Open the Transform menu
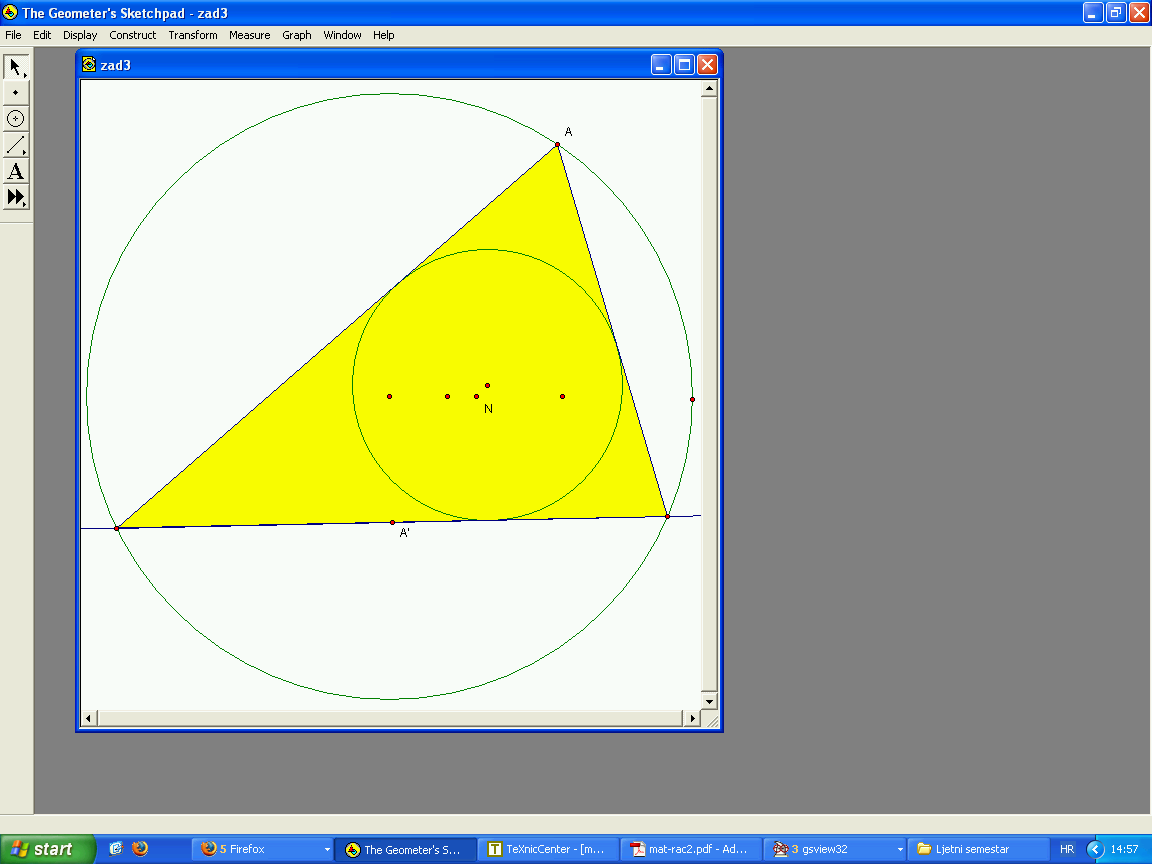 tap(193, 35)
